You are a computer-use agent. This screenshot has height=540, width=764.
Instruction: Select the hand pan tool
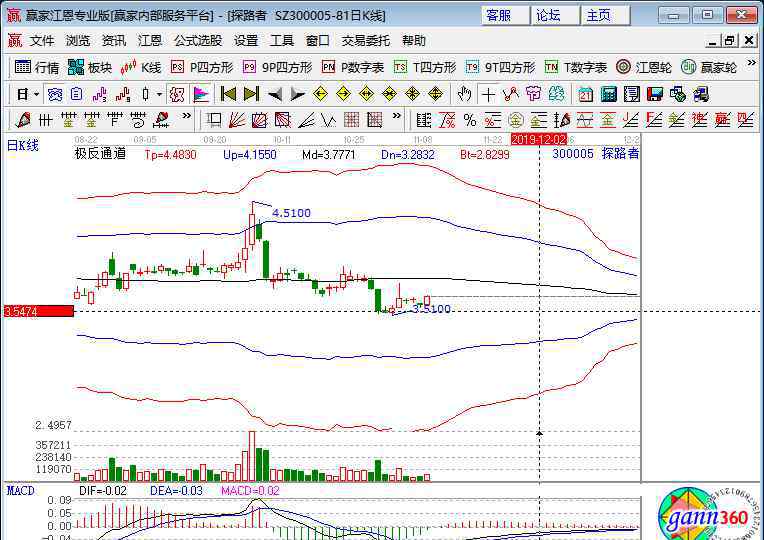coord(464,94)
